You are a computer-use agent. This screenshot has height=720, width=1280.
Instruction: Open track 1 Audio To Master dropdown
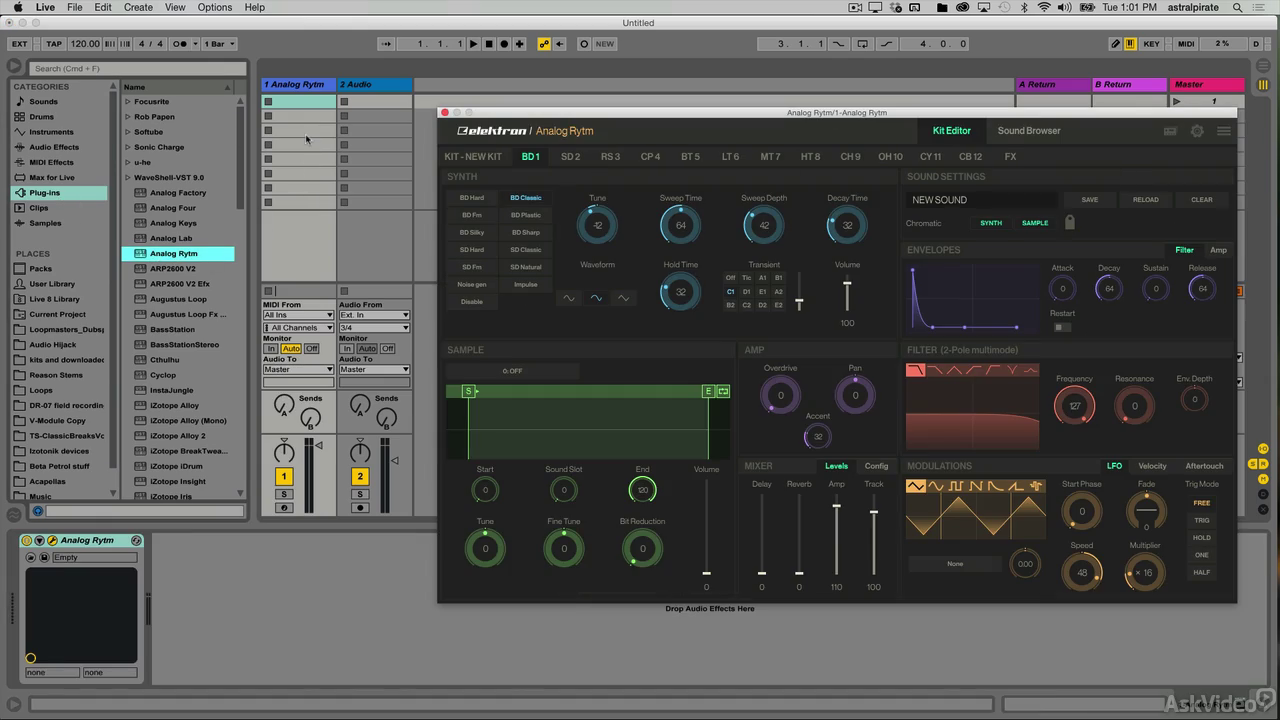pos(298,370)
